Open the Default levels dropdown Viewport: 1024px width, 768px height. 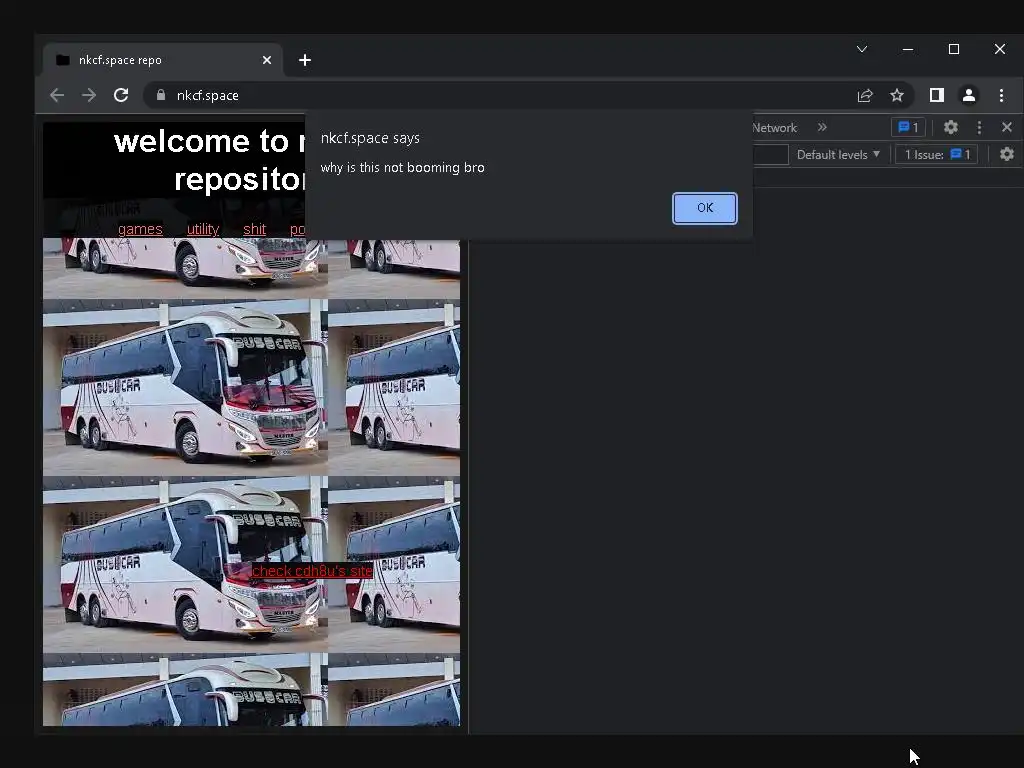click(839, 155)
